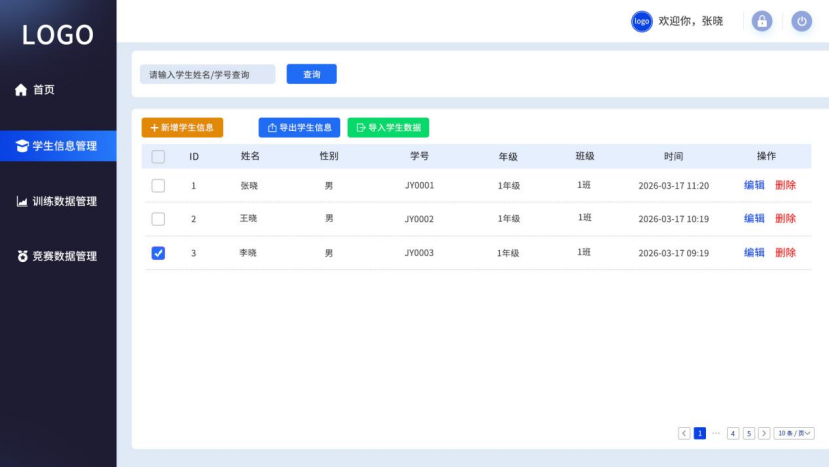Click the 查询 search button

(x=311, y=74)
